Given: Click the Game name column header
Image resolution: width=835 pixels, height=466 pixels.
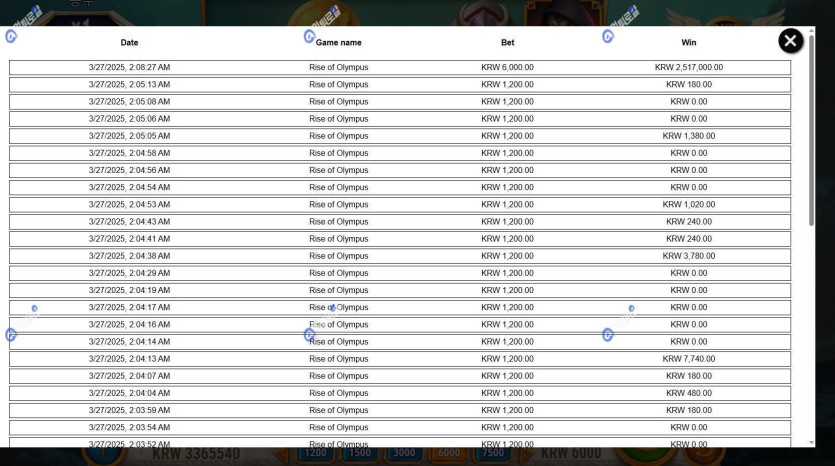Looking at the screenshot, I should click(x=338, y=43).
